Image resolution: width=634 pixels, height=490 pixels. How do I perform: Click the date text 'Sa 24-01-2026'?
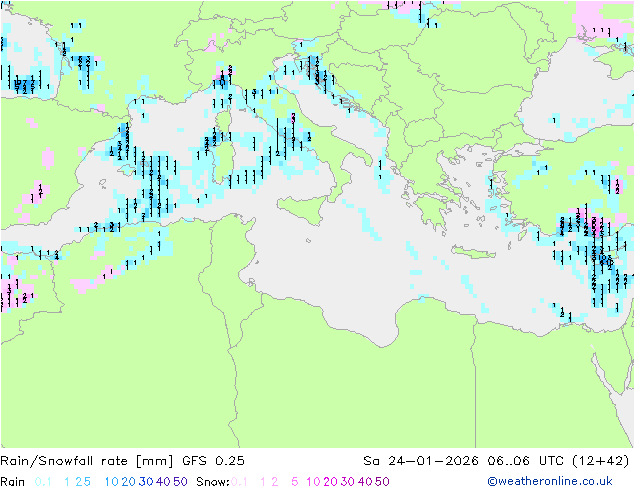421,461
